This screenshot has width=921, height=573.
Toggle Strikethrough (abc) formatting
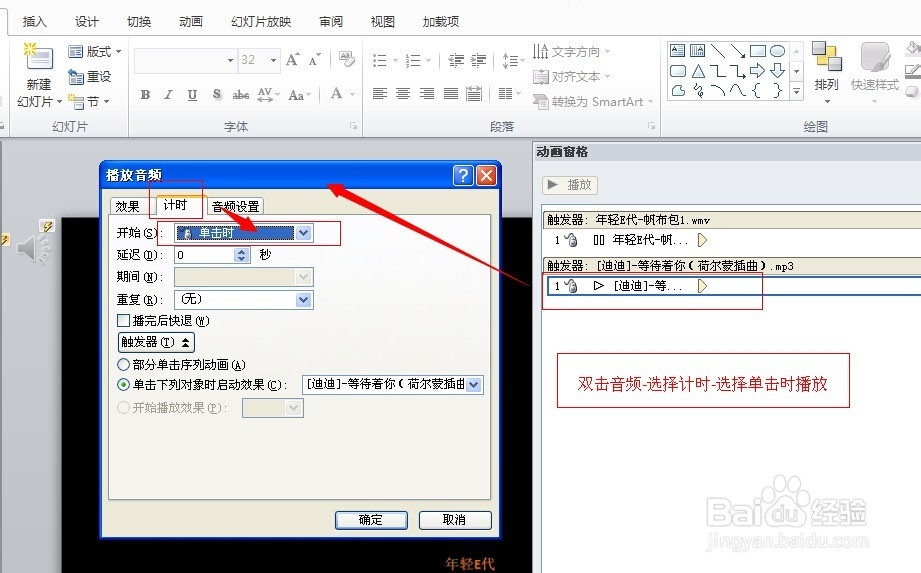coord(240,95)
